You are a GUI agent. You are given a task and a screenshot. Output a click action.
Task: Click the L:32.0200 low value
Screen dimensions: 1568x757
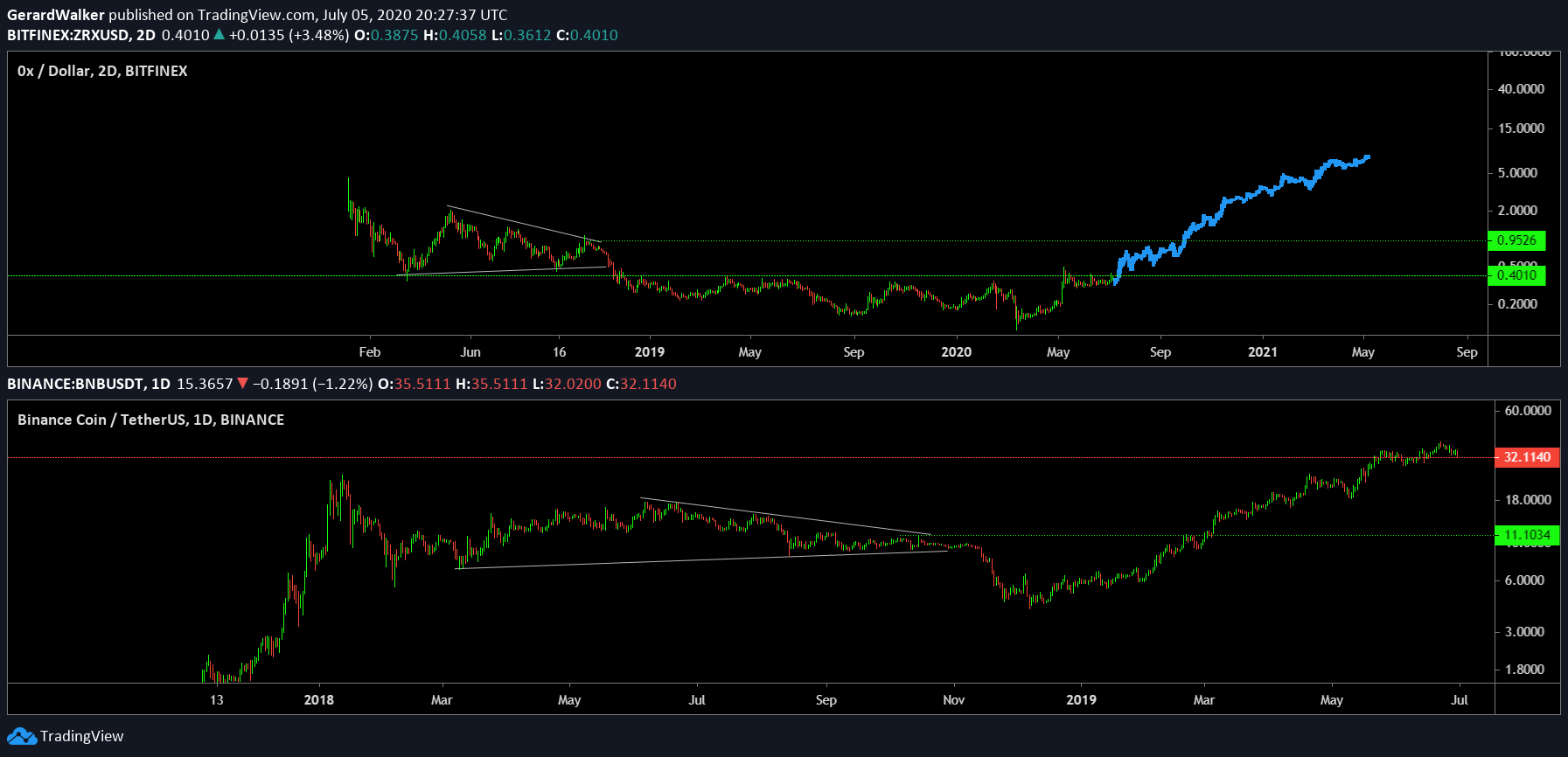point(567,384)
